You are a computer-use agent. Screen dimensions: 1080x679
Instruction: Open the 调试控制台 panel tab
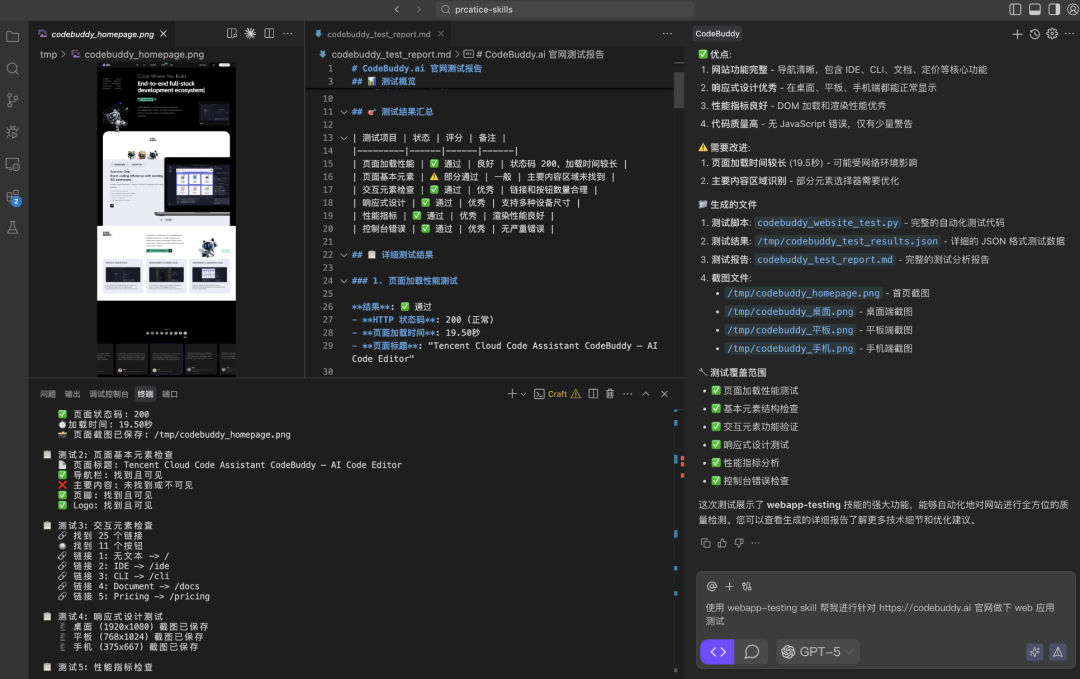(x=109, y=394)
